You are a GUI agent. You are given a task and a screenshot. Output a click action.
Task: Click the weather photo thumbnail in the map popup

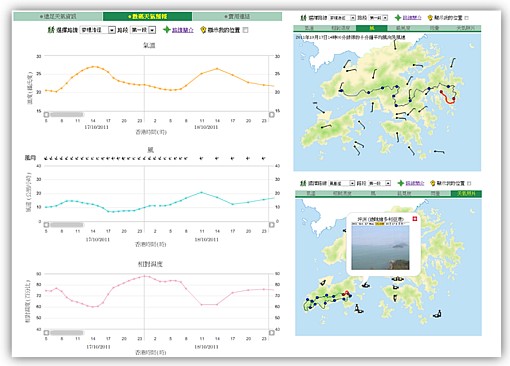(x=380, y=247)
